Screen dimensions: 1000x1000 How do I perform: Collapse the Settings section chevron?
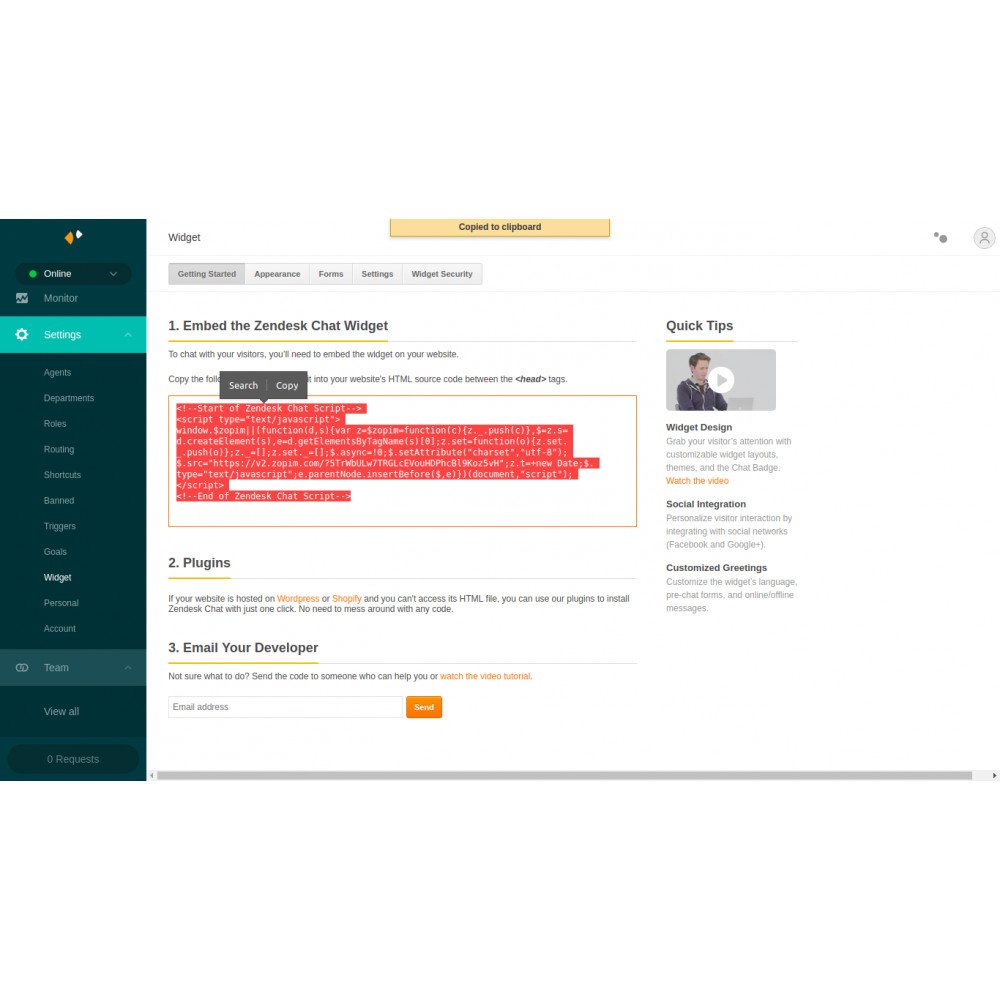pos(128,335)
